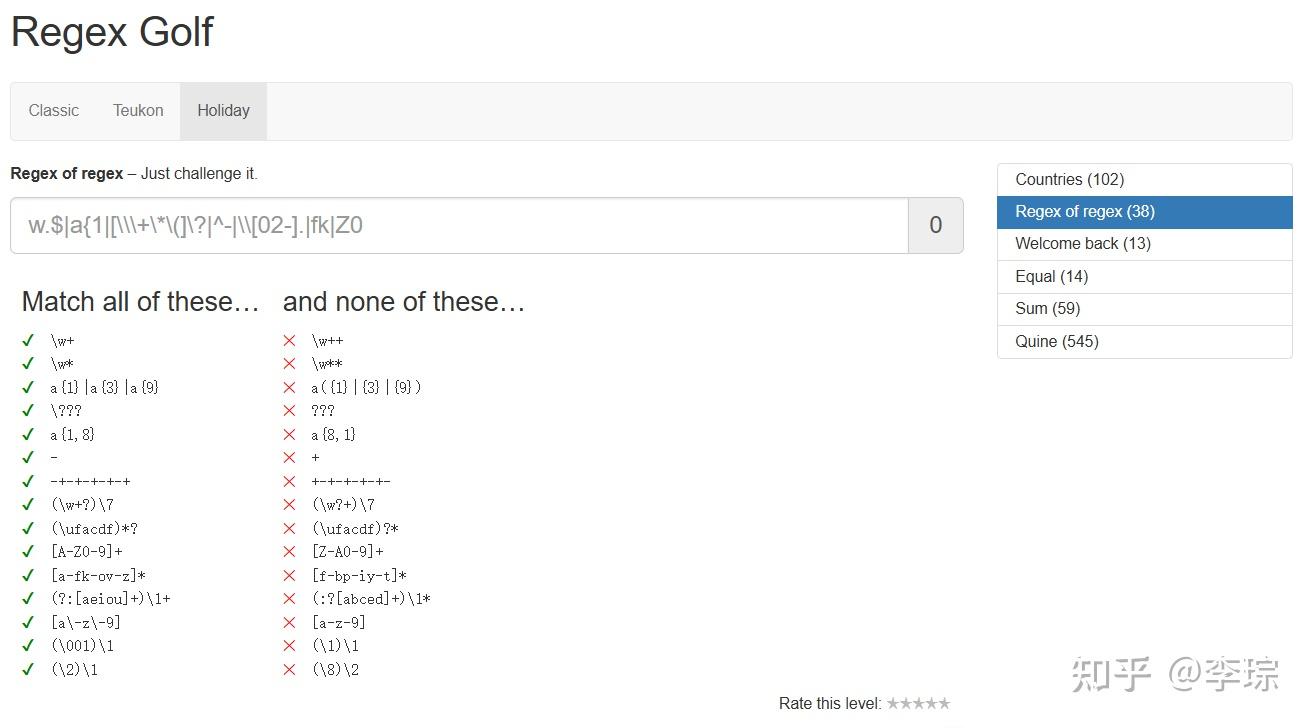Focus the regex input field
Screen dimensions: 1312x728
(x=459, y=225)
